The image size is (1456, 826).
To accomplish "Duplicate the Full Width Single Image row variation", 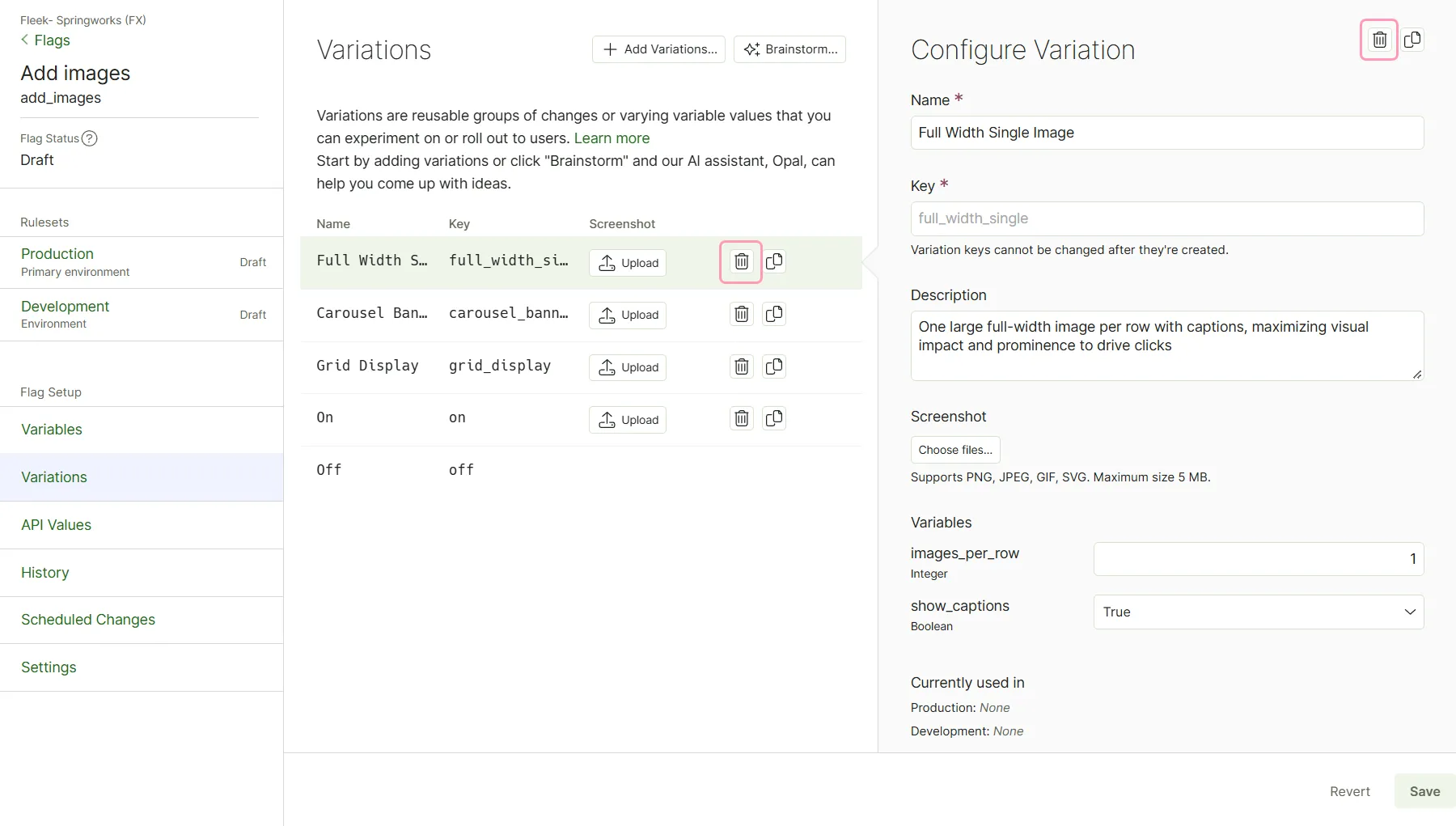I will [774, 261].
